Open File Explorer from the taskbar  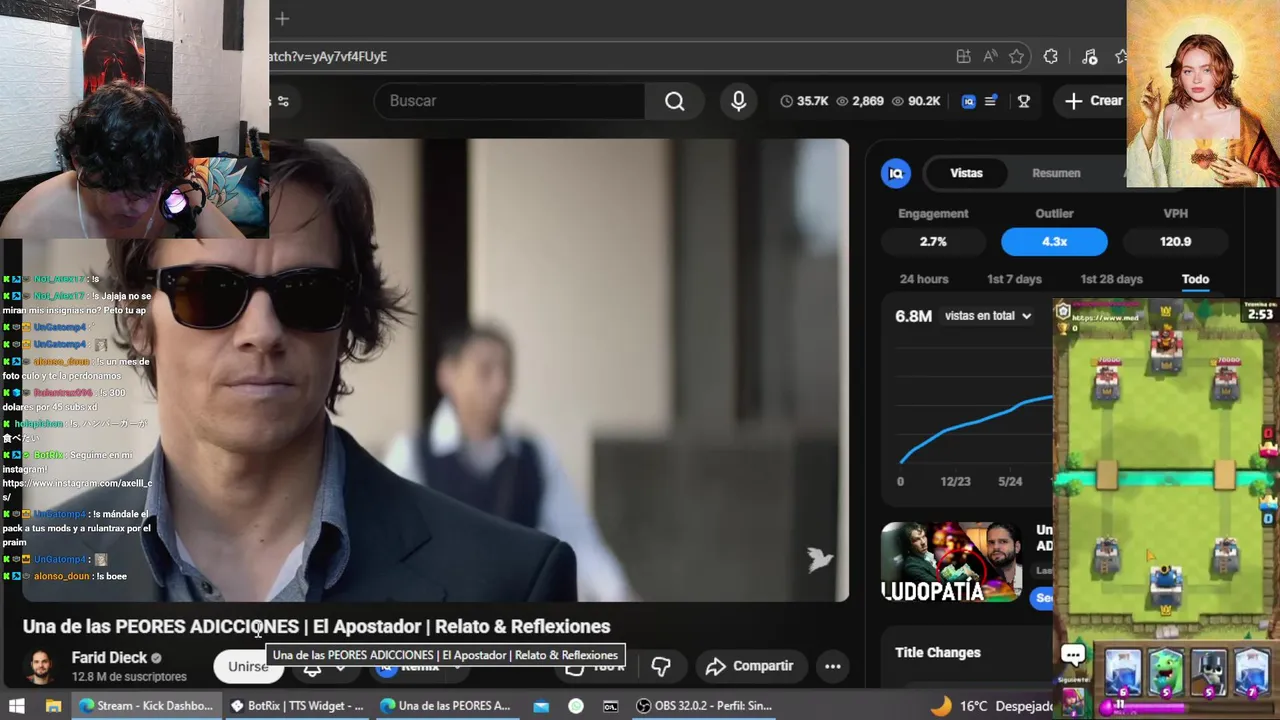[x=53, y=706]
